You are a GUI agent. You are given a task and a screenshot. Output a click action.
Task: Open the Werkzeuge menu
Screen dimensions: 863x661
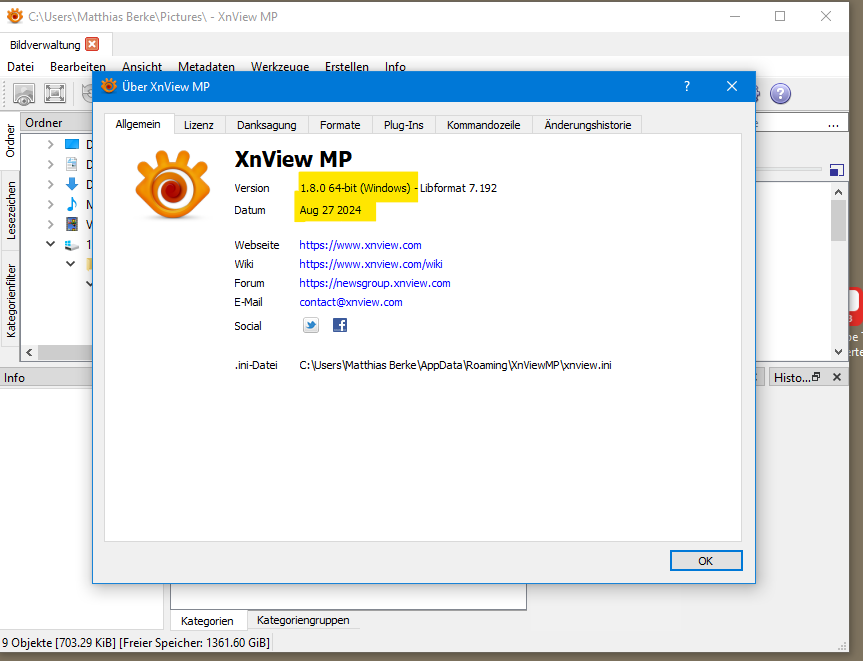pyautogui.click(x=279, y=67)
